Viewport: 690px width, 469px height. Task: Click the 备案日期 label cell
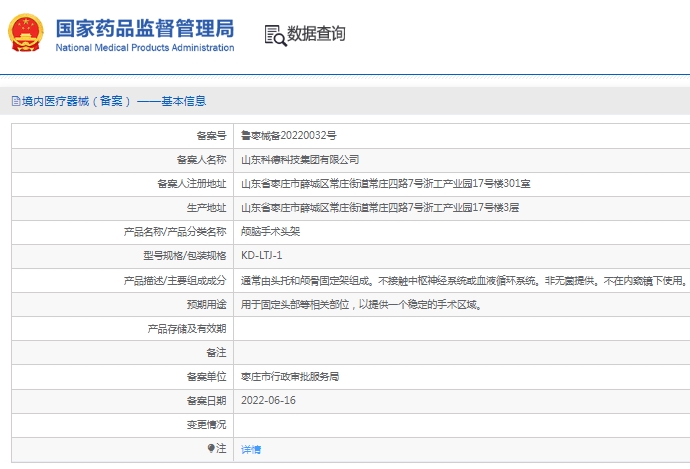(206, 400)
